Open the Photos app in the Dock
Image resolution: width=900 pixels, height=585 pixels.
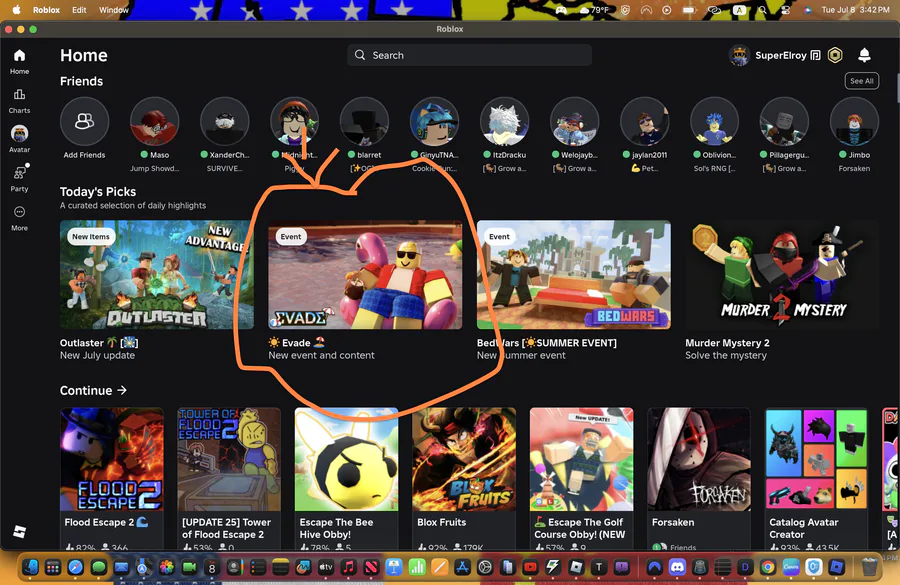(166, 567)
